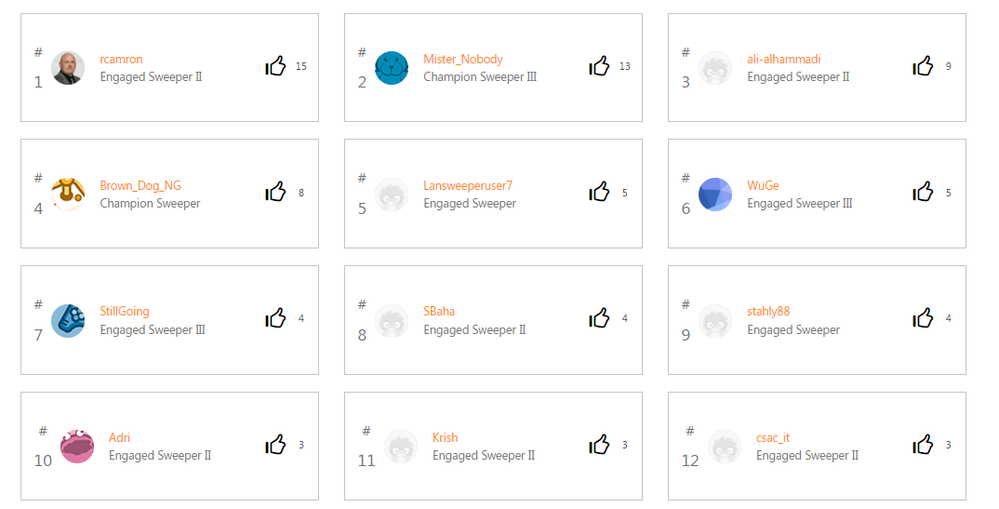Go to stahly88's profile link
The image size is (999, 509).
[x=768, y=311]
